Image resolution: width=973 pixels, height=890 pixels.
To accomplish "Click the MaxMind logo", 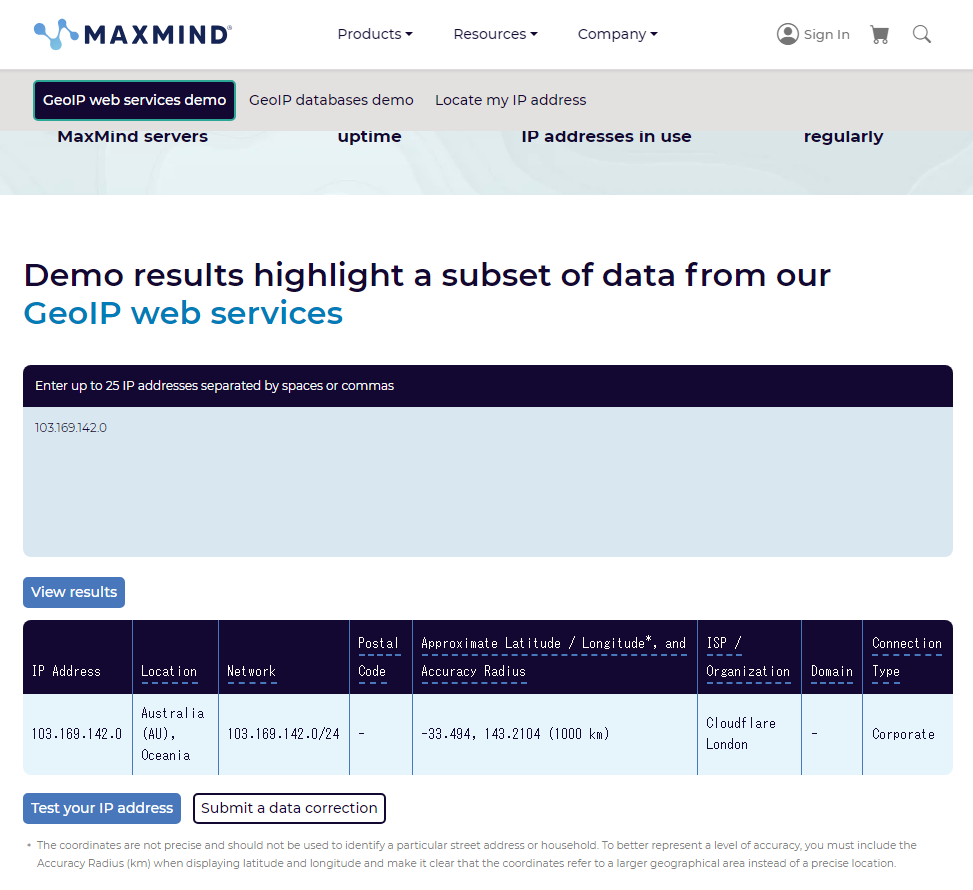I will click(x=133, y=34).
